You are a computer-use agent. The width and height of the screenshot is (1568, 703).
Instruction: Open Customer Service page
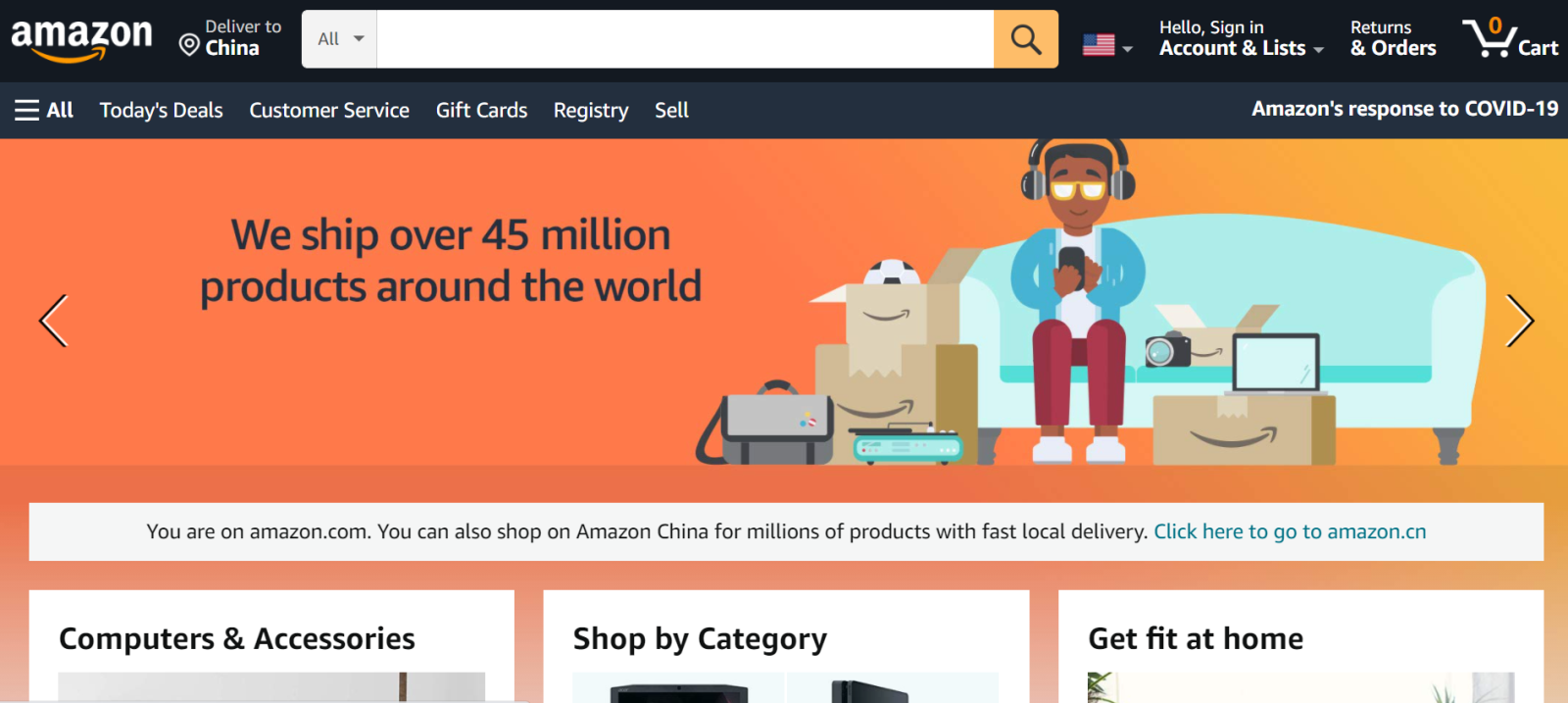[329, 110]
